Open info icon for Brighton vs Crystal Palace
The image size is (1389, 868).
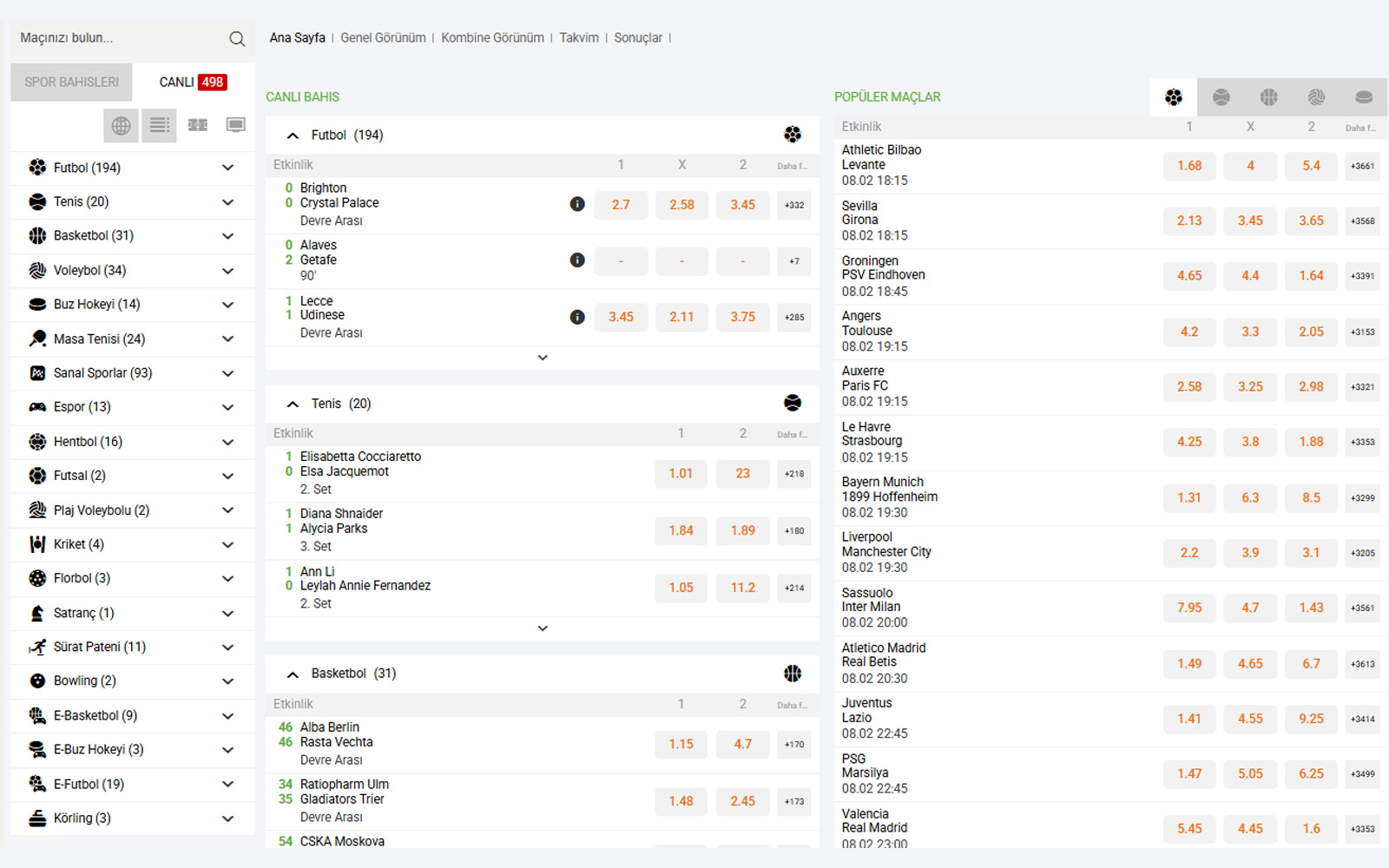[577, 204]
